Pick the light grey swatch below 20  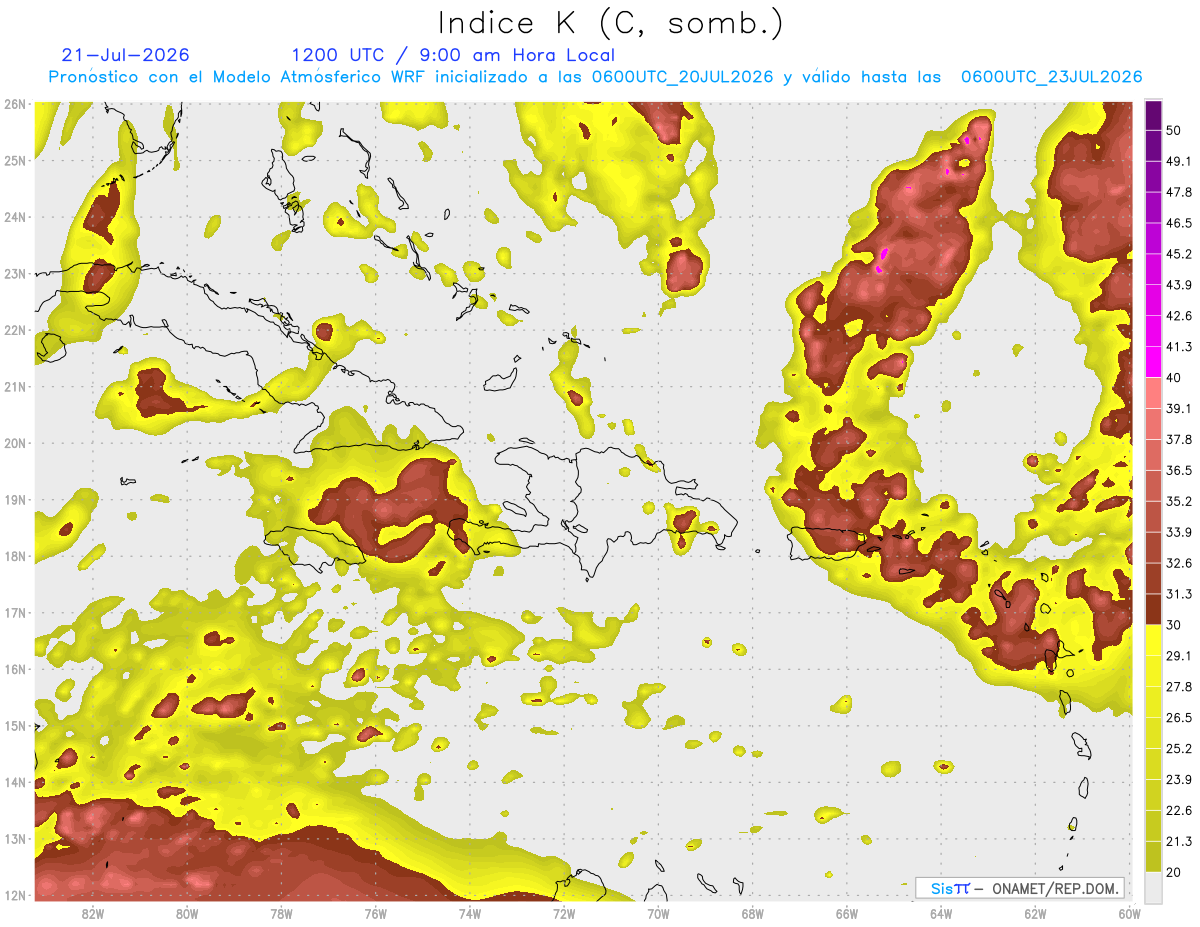(x=1153, y=886)
